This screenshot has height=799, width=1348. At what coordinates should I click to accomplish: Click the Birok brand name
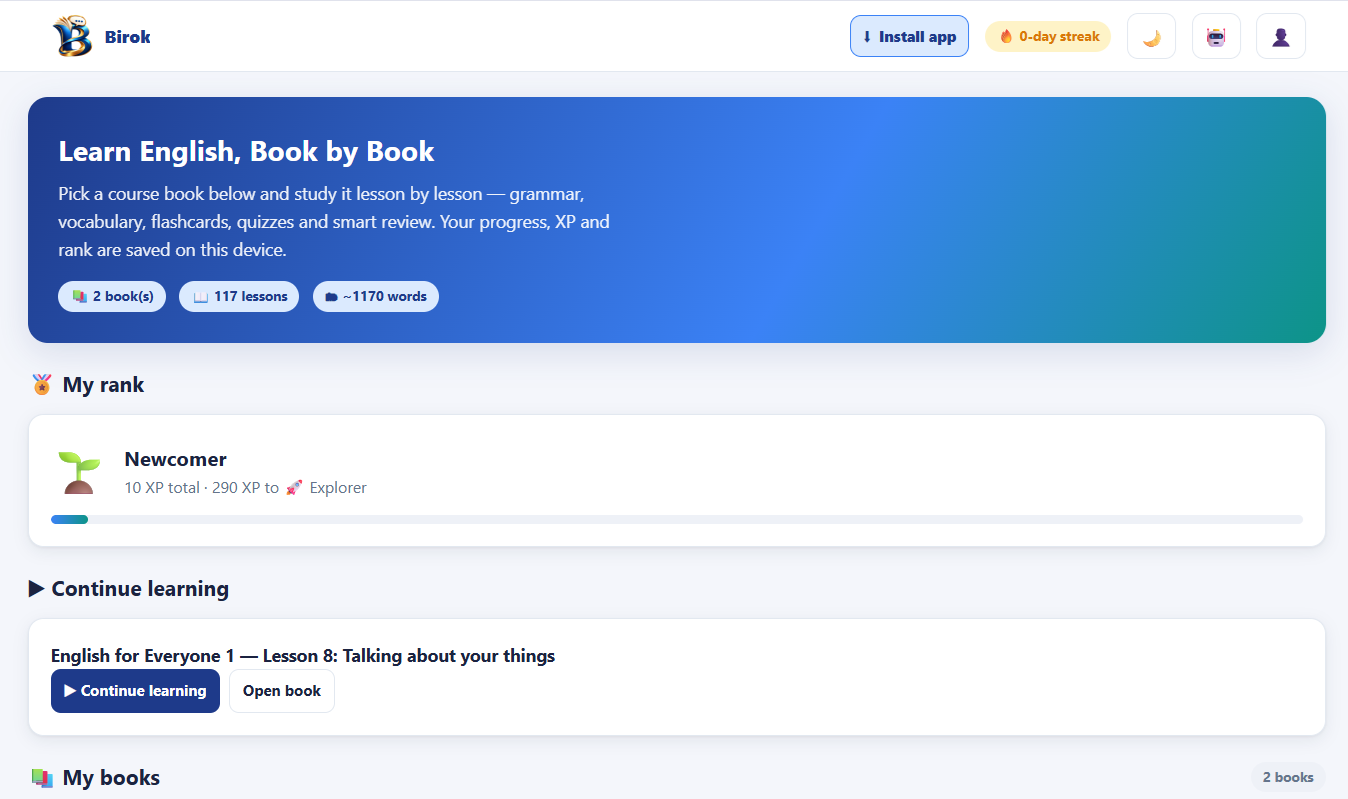click(128, 37)
